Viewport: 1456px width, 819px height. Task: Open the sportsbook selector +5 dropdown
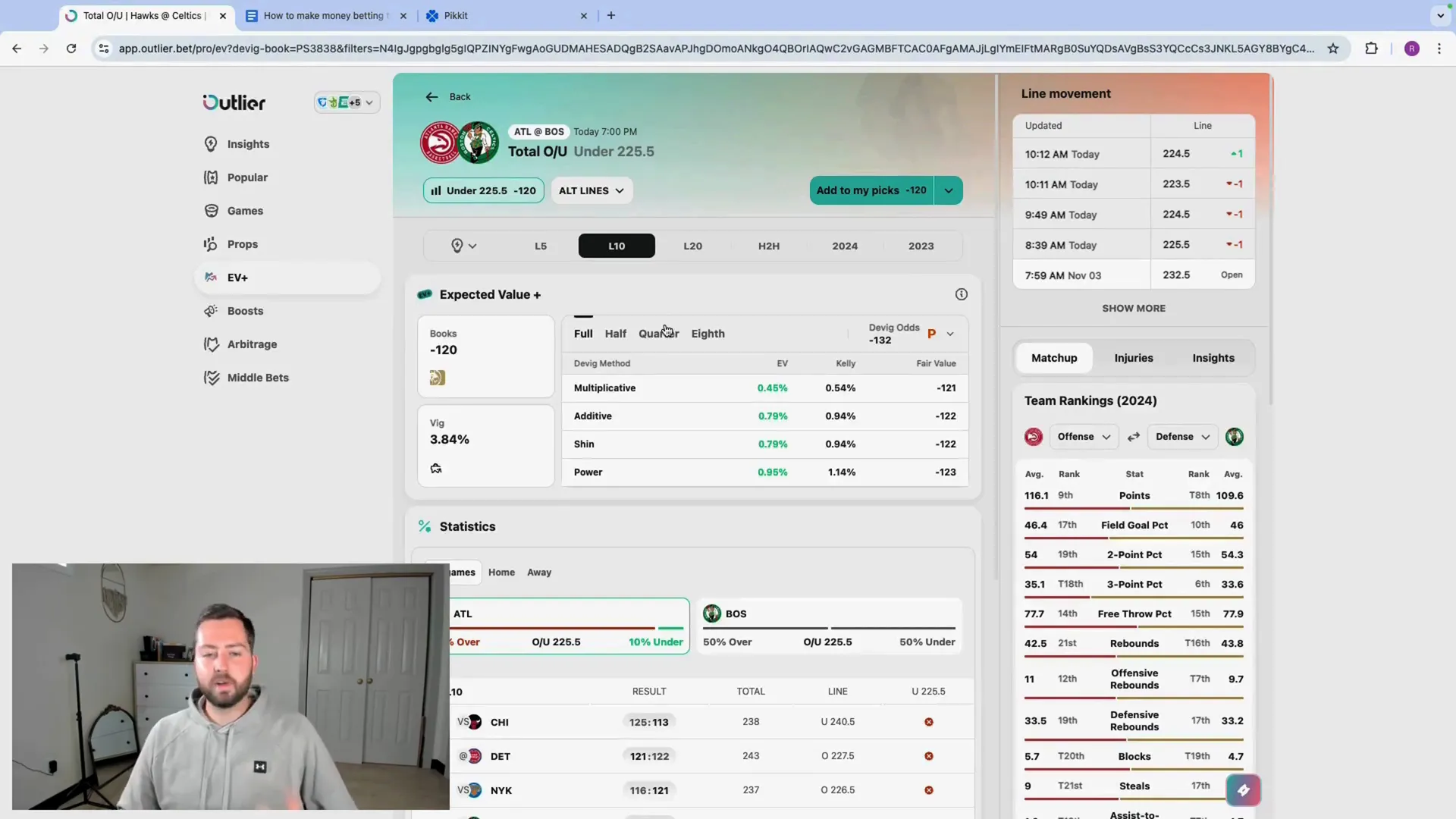click(347, 102)
